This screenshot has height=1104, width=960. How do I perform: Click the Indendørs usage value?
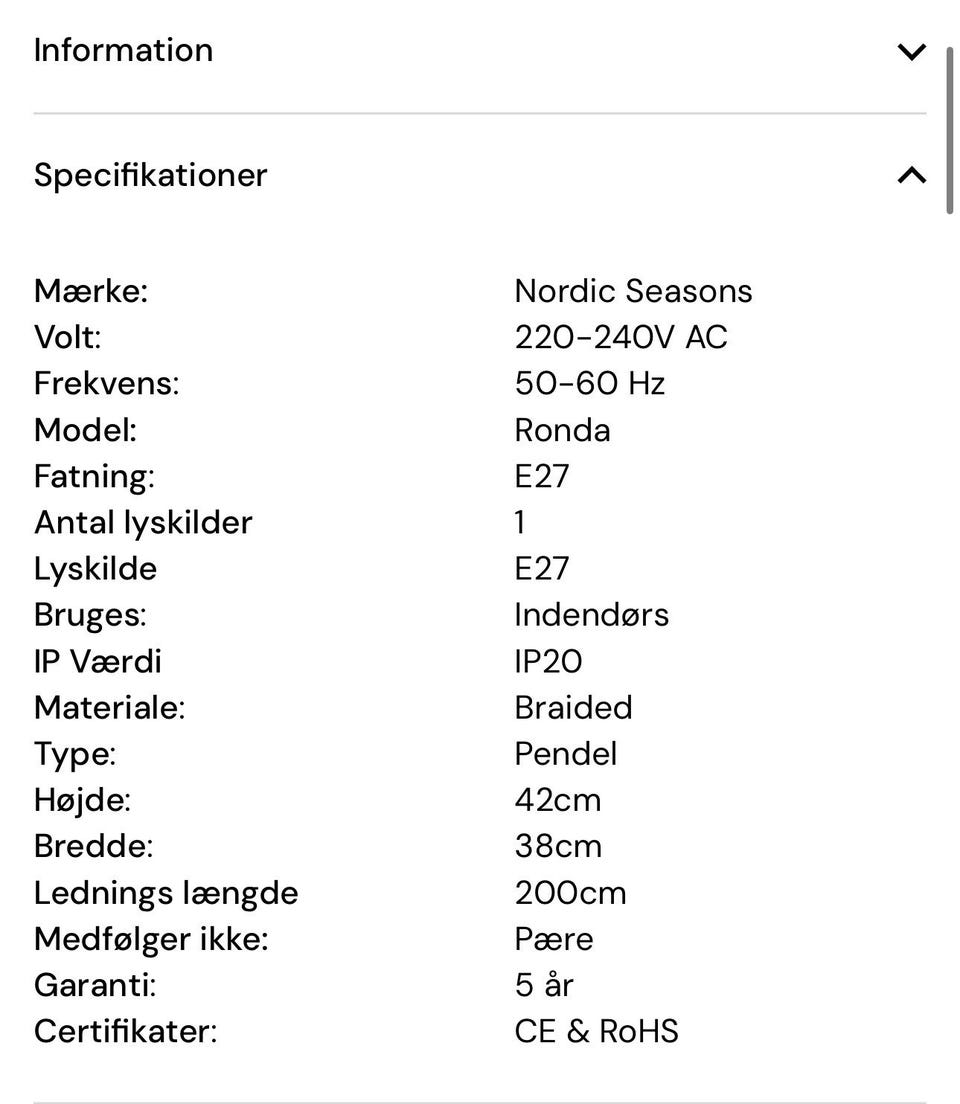(592, 615)
